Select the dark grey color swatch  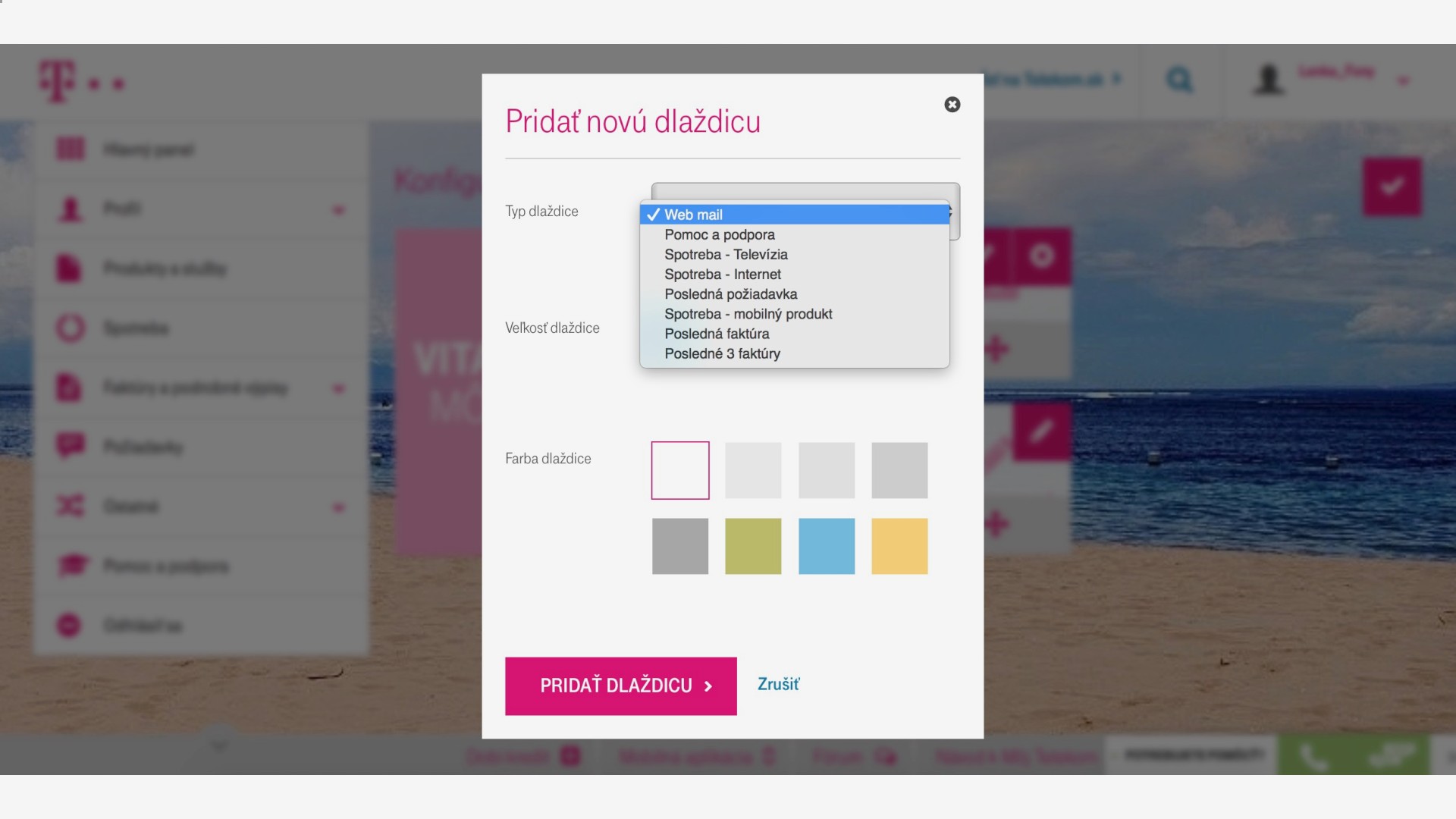coord(679,546)
